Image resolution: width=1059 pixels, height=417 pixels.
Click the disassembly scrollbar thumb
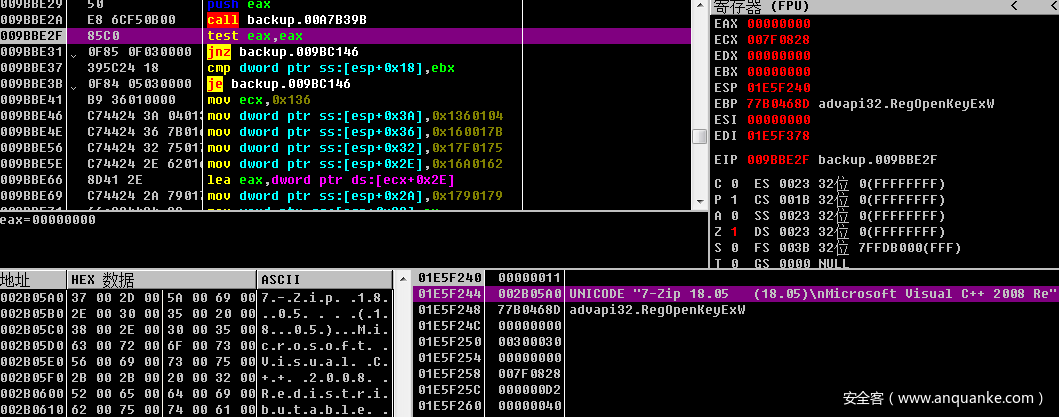coord(700,135)
